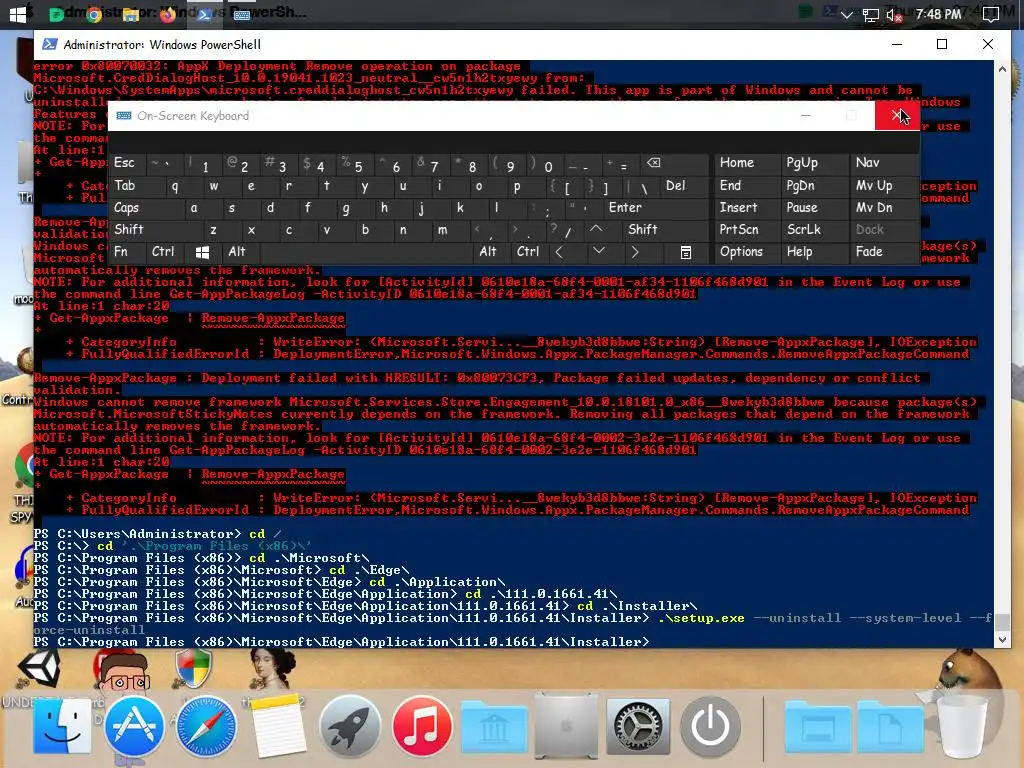Open the PowerShell title bar icon menu
Viewport: 1024px width, 768px height.
49,44
